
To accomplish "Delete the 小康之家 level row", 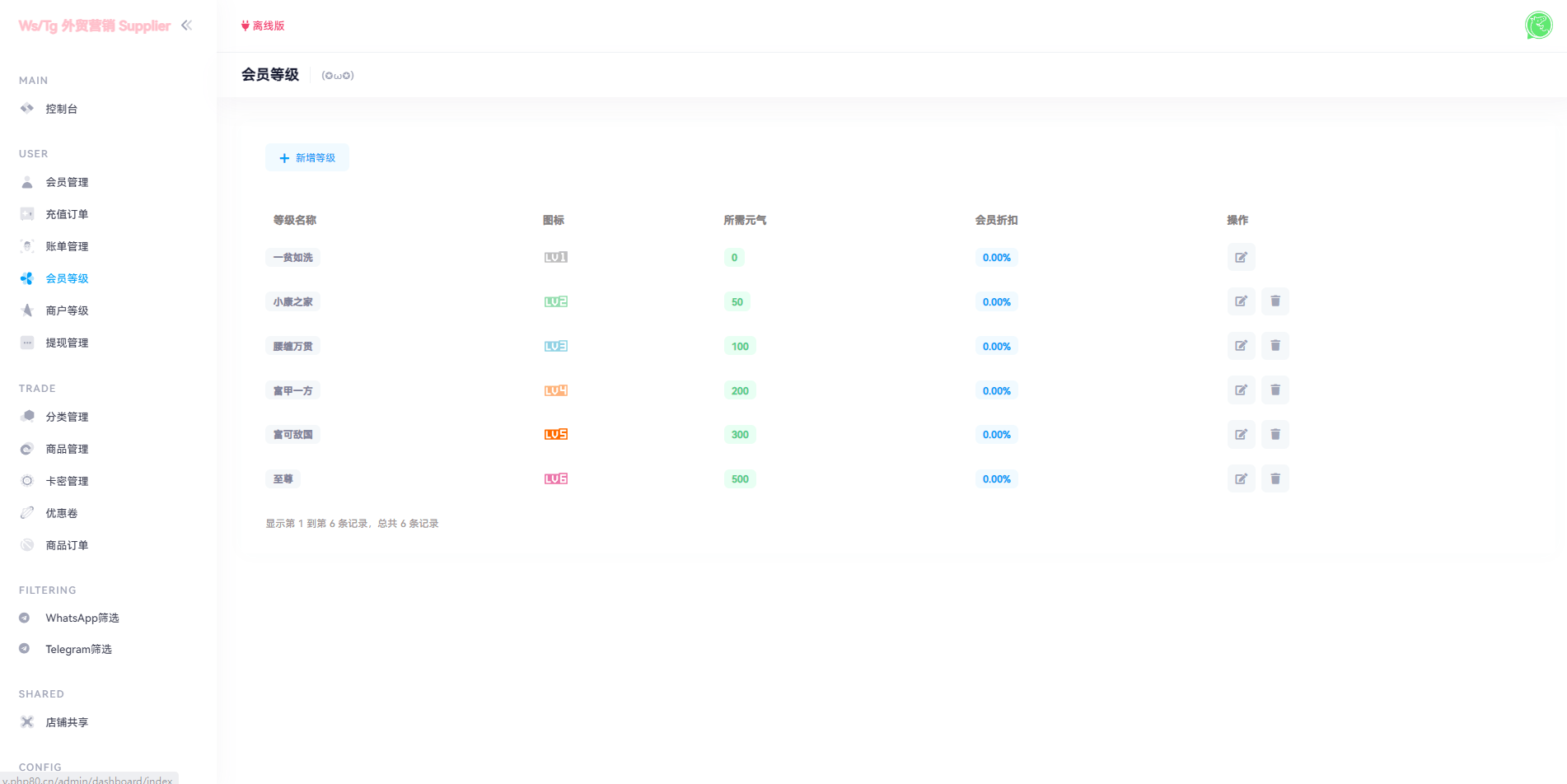I will pos(1275,301).
